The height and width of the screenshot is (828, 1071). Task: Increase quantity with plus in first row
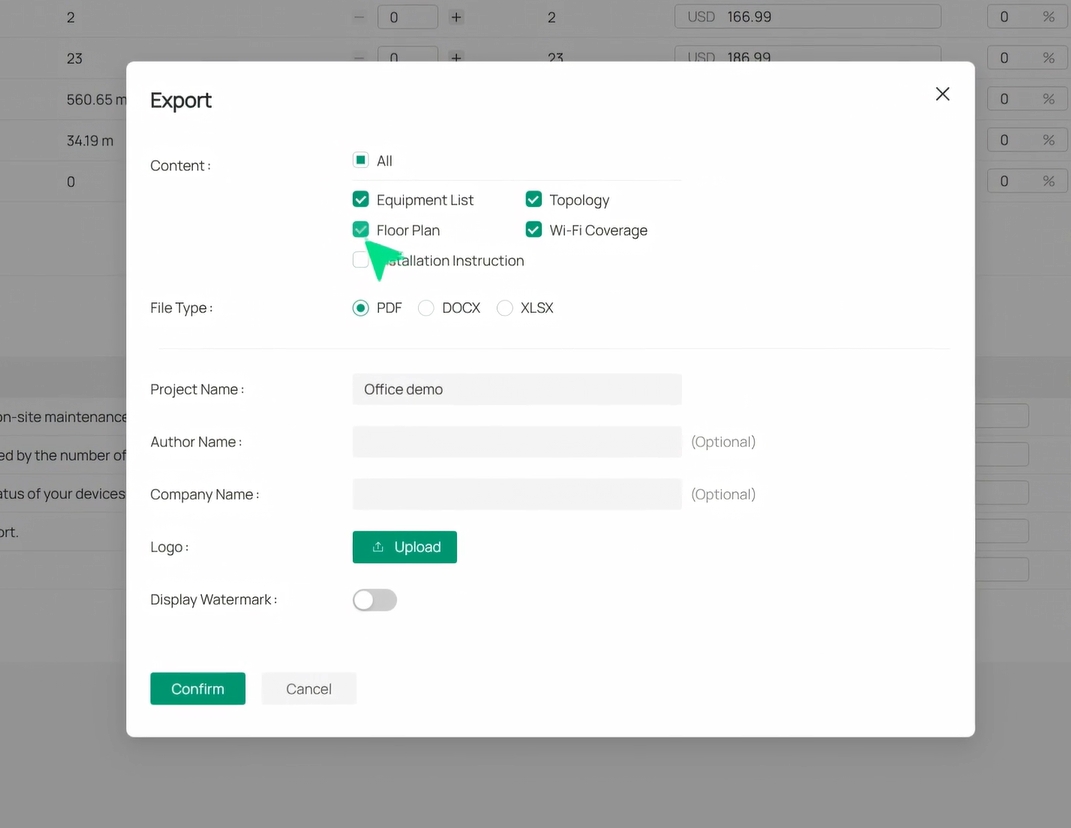pos(456,17)
